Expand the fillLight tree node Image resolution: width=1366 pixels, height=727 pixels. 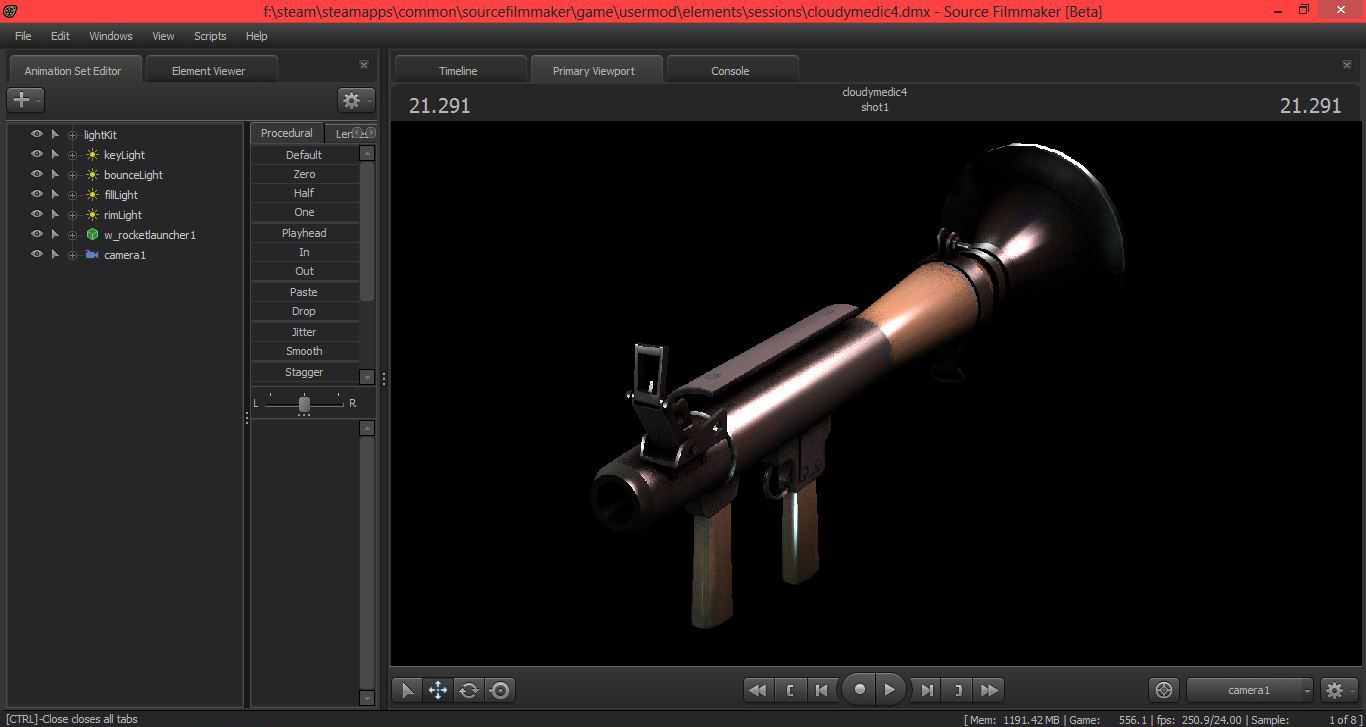pyautogui.click(x=72, y=195)
